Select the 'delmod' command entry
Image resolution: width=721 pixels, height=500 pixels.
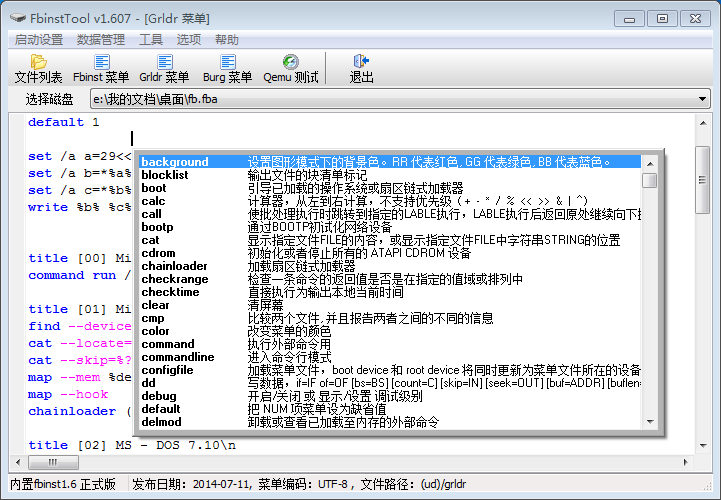coord(390,422)
